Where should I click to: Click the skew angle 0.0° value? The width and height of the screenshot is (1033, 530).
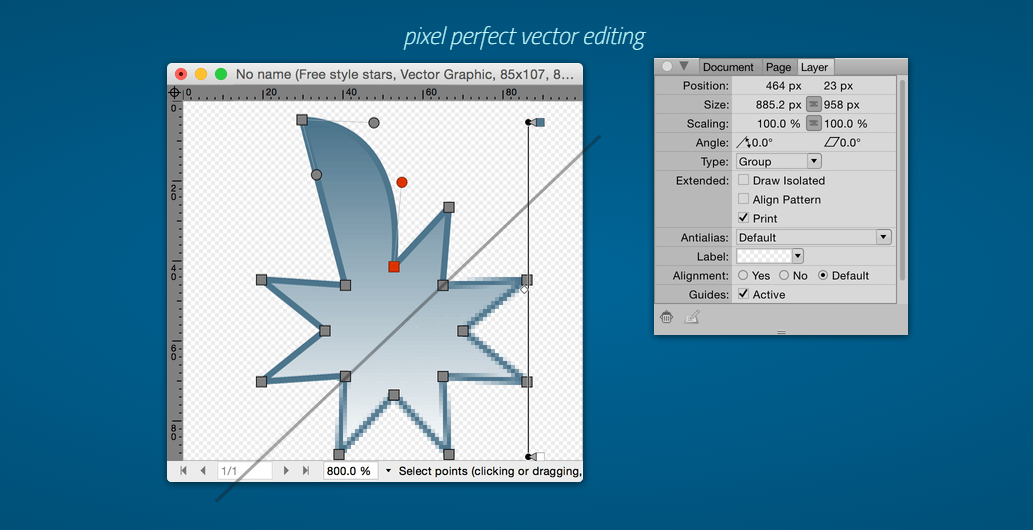pyautogui.click(x=851, y=142)
